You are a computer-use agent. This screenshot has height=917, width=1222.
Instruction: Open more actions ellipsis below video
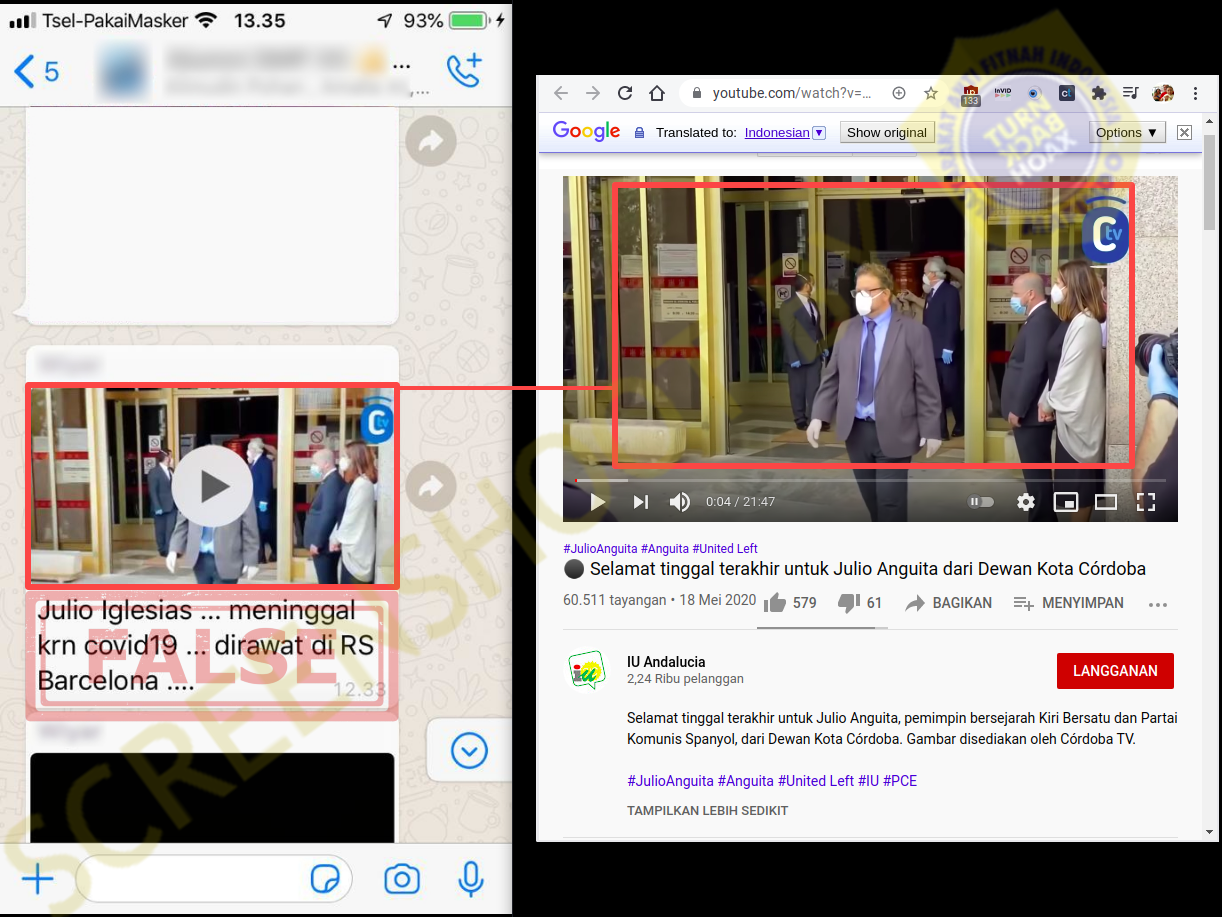(x=1158, y=604)
